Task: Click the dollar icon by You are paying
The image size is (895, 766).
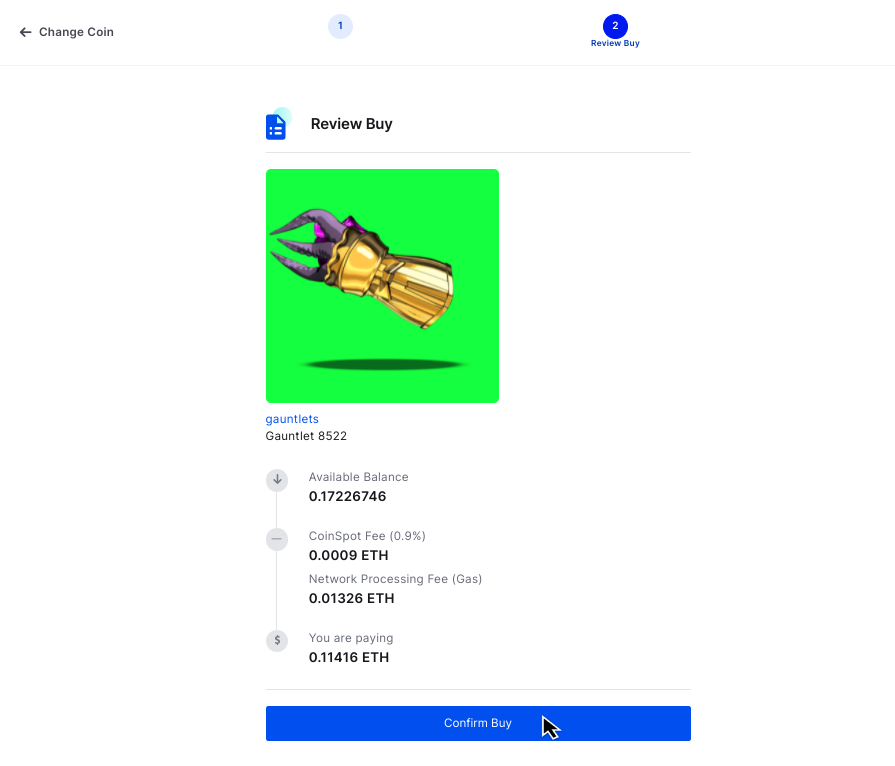Action: [x=277, y=641]
